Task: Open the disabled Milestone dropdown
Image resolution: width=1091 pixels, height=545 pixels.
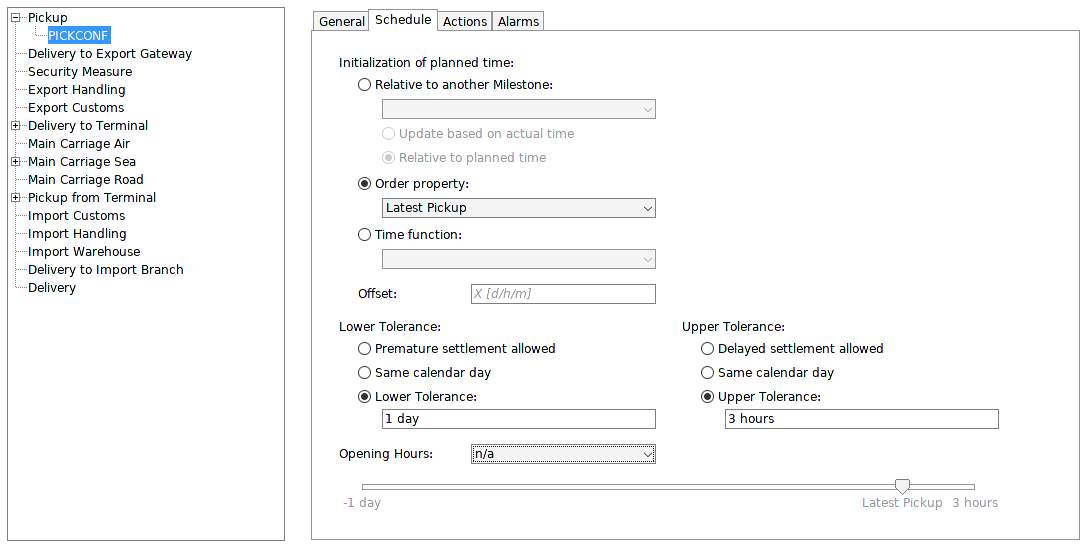Action: coord(518,109)
